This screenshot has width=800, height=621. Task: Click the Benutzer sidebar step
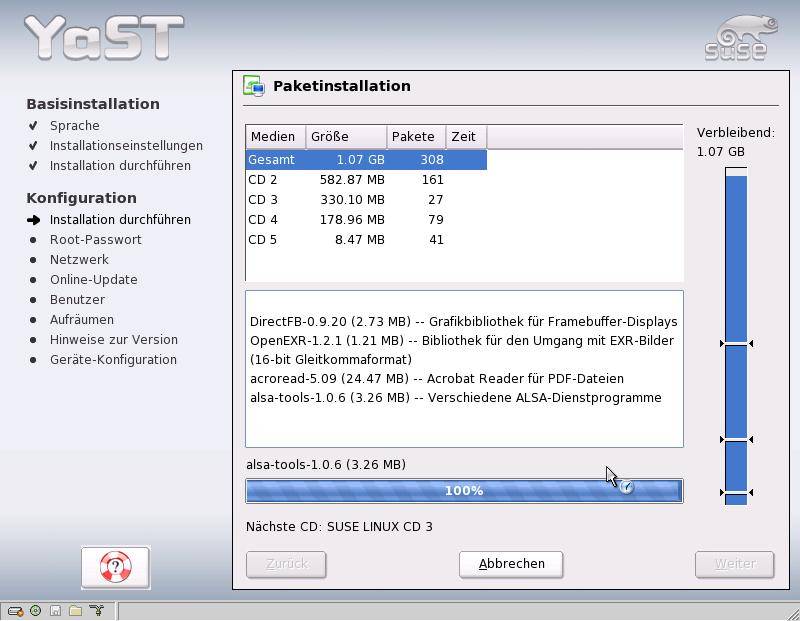77,300
